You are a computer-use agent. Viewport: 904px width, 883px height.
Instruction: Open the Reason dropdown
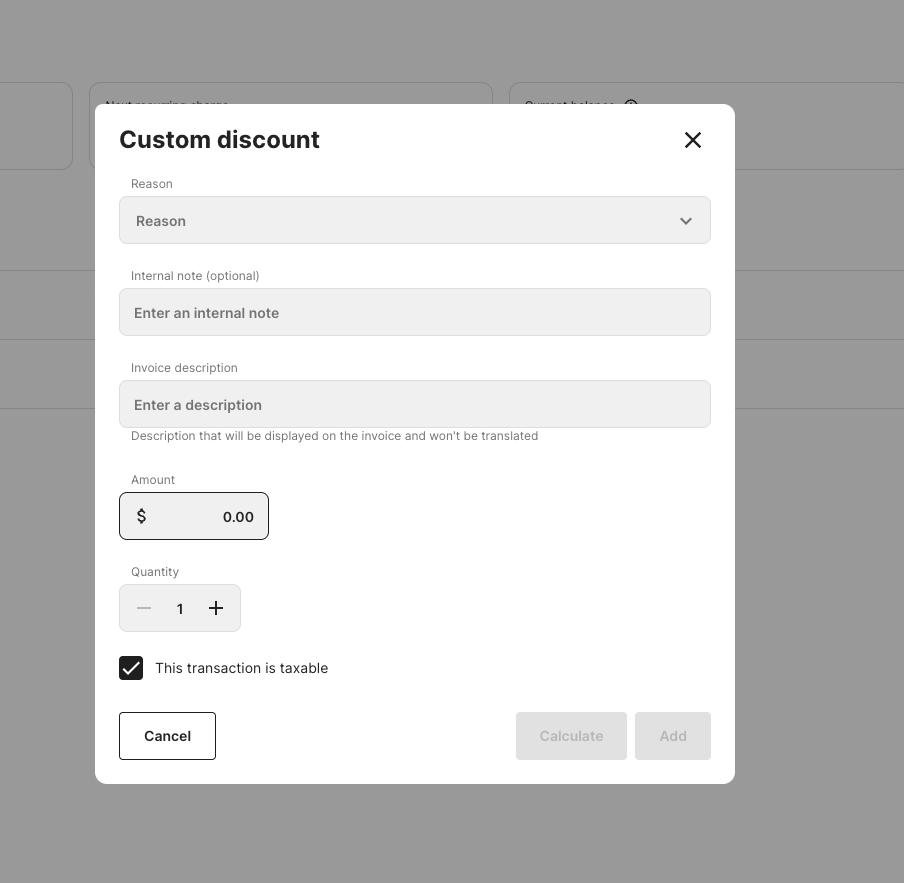pyautogui.click(x=415, y=220)
